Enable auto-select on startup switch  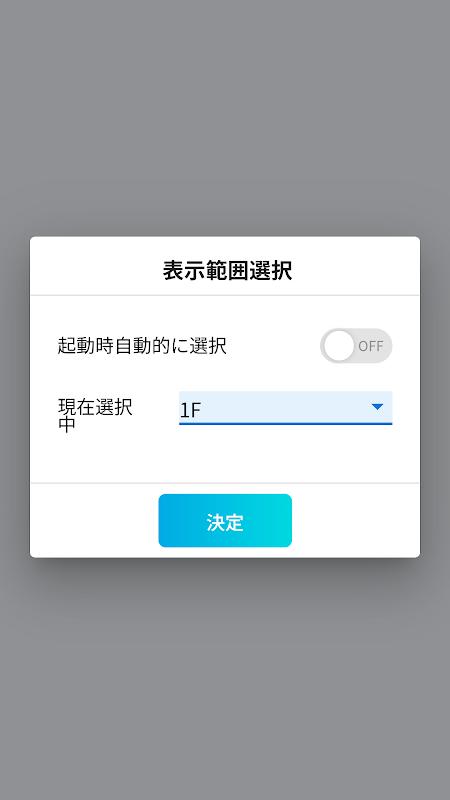point(356,345)
